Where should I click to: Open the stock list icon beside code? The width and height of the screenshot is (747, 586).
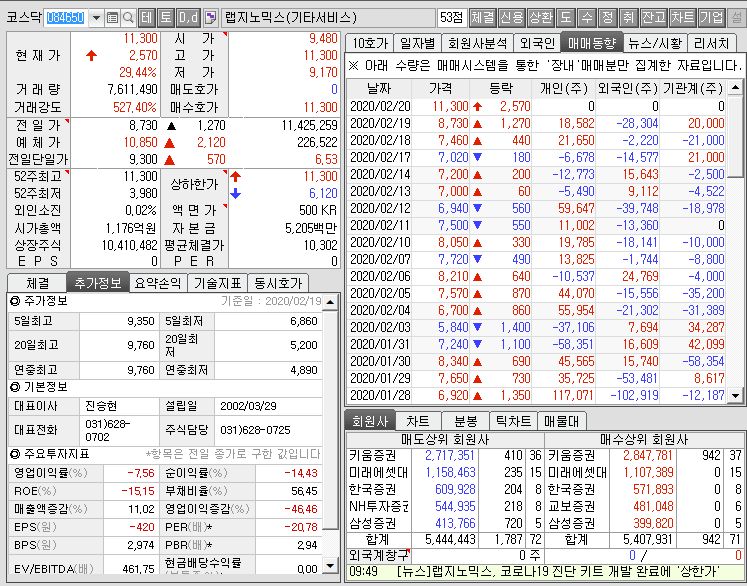[x=112, y=18]
